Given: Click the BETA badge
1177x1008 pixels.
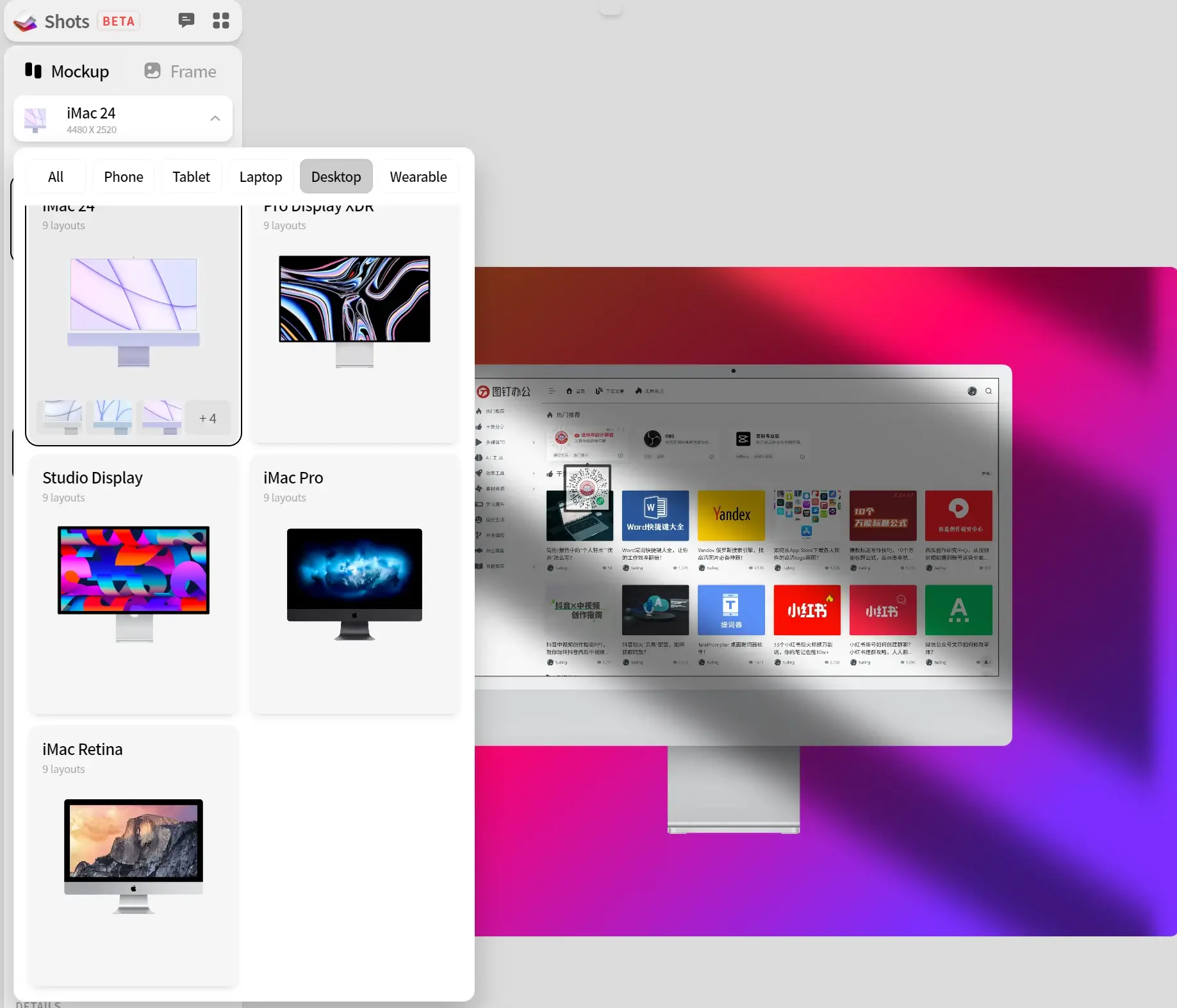Looking at the screenshot, I should 119,21.
